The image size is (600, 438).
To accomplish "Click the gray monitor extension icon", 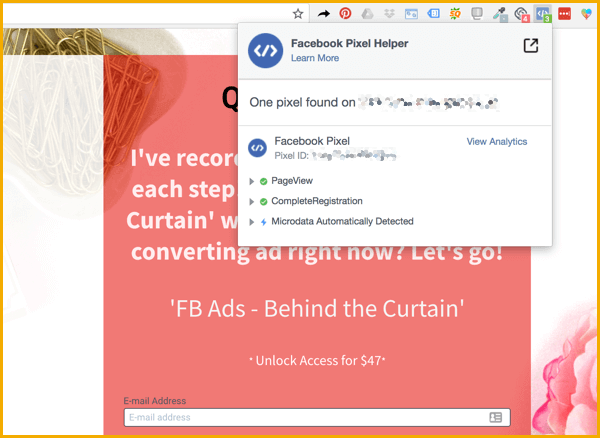I will pos(477,14).
